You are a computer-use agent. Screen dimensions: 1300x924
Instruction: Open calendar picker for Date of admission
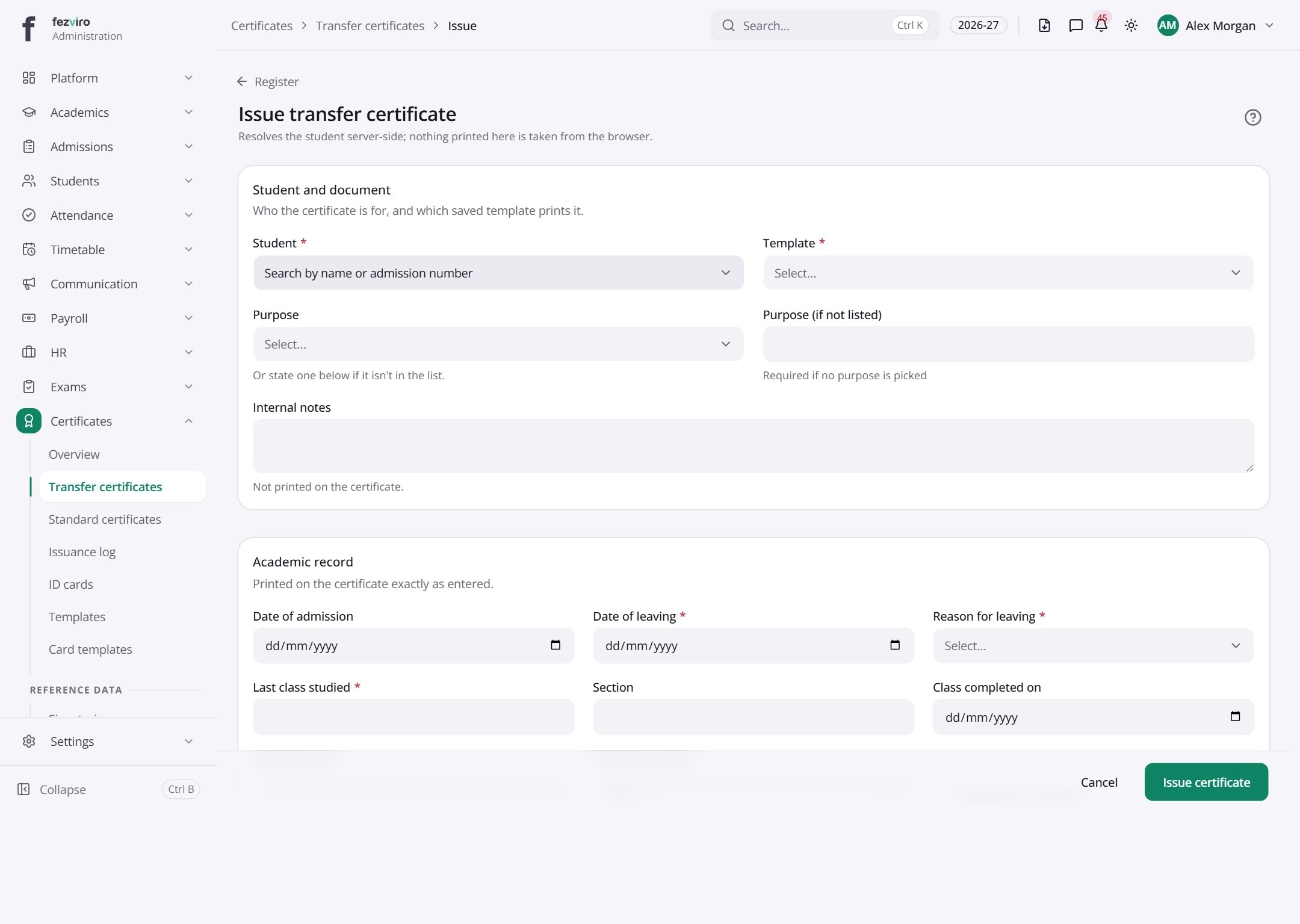(x=556, y=645)
